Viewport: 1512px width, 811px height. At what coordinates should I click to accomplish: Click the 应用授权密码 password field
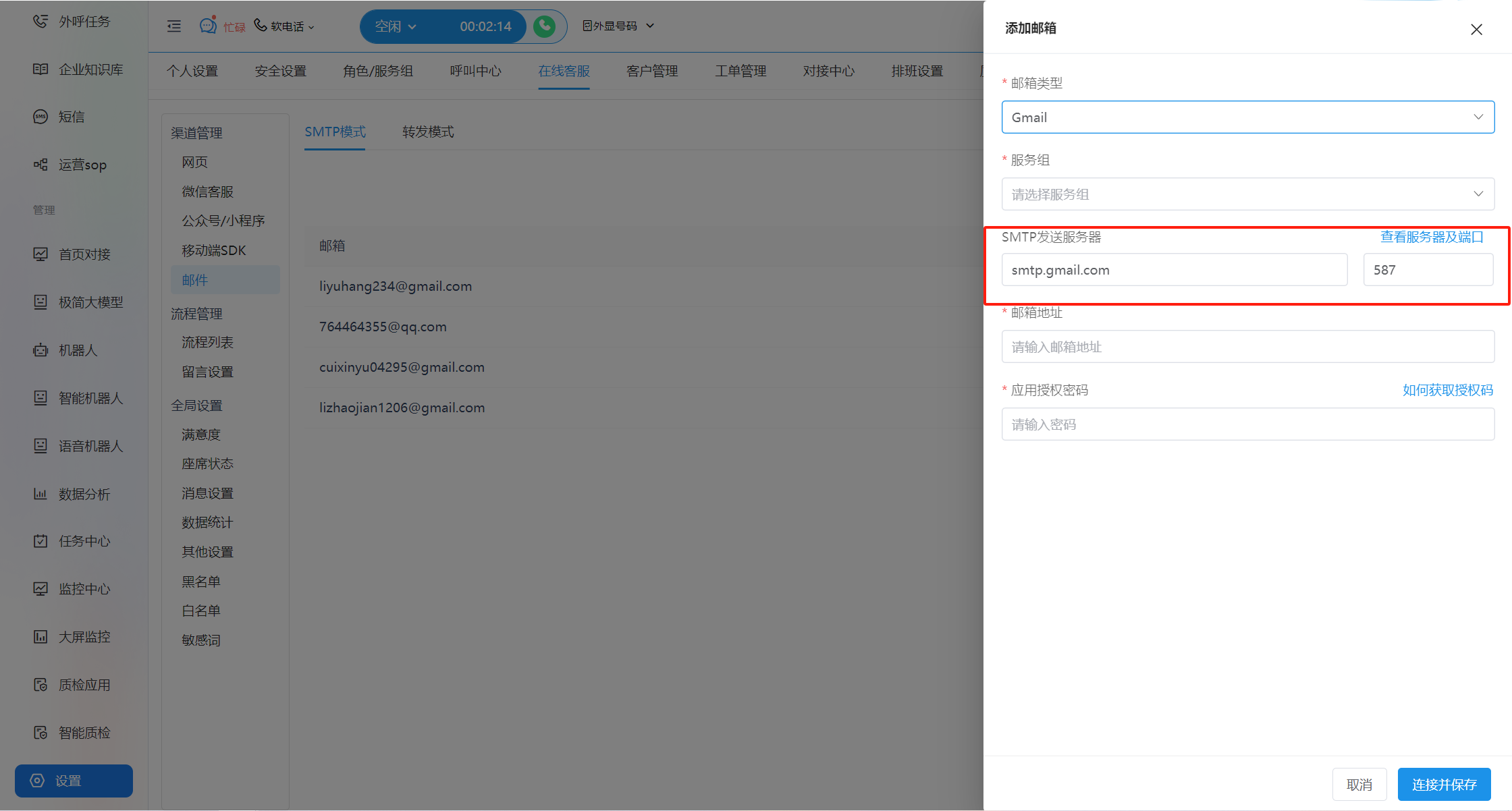1247,424
